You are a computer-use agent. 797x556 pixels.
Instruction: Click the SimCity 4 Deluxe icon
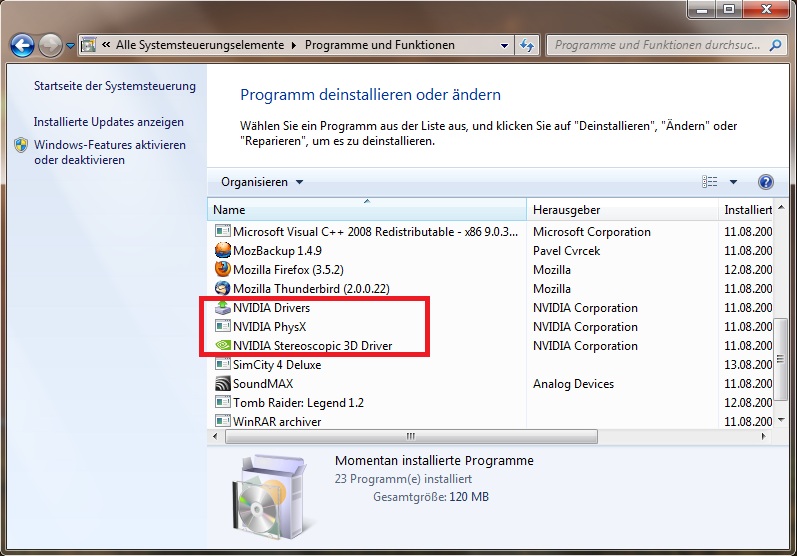point(222,364)
